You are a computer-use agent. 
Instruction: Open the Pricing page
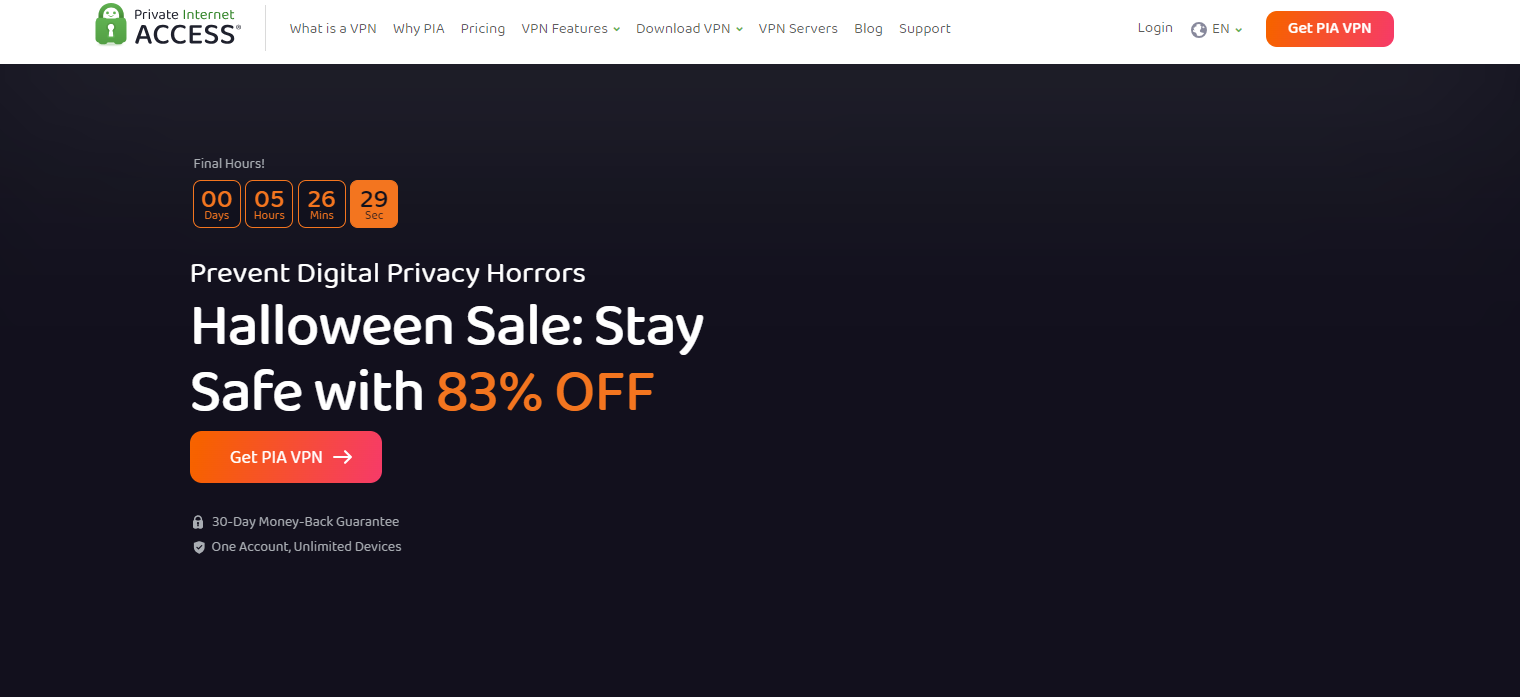(483, 29)
